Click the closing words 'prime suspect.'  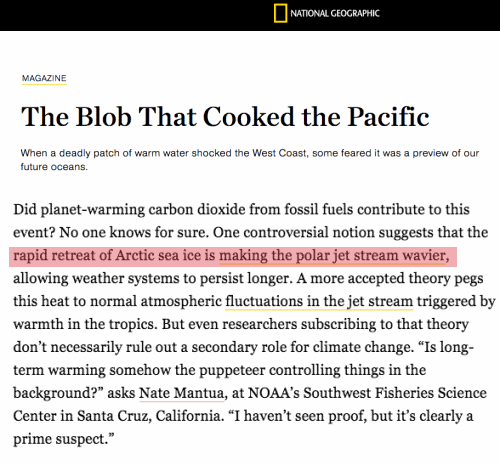coord(63,439)
